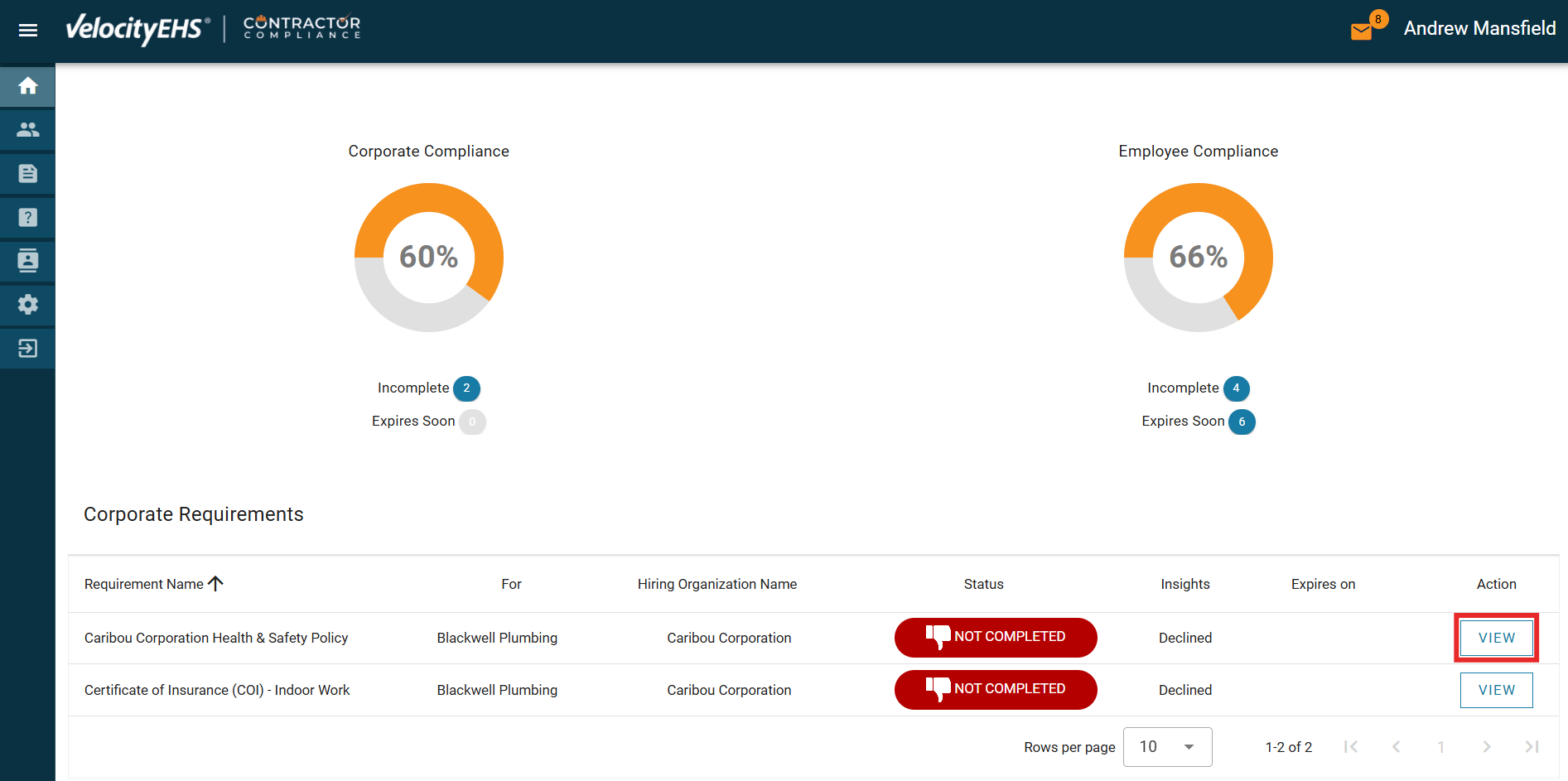Image resolution: width=1568 pixels, height=781 pixels.
Task: Go to the Home dashboard icon
Action: click(28, 86)
